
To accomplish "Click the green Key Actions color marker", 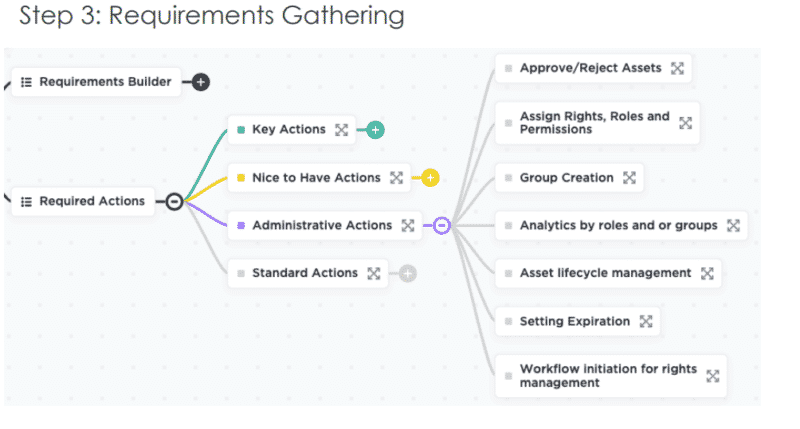I will tap(241, 129).
